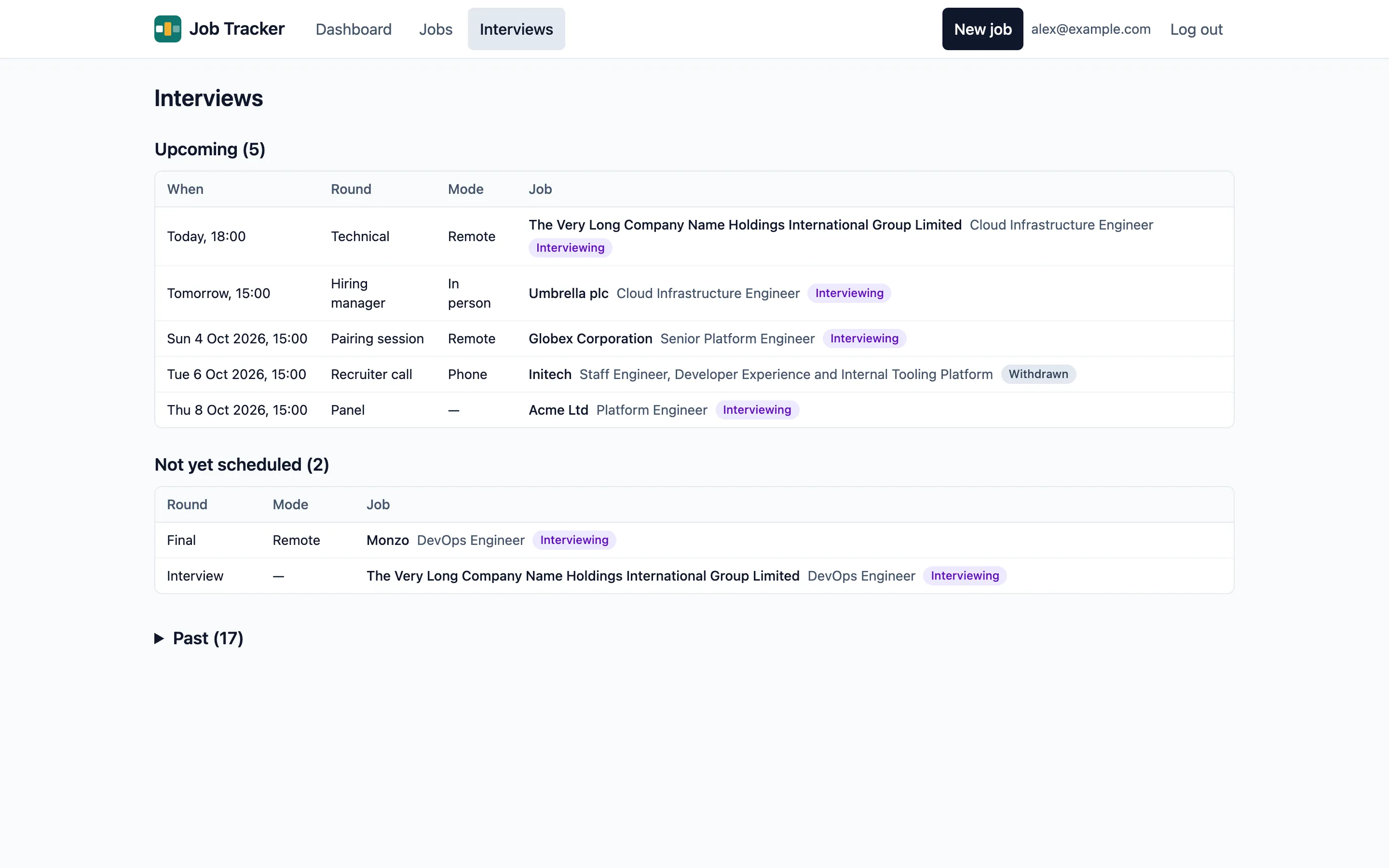Click the alex@example.com account text
The height and width of the screenshot is (868, 1389).
(x=1090, y=29)
